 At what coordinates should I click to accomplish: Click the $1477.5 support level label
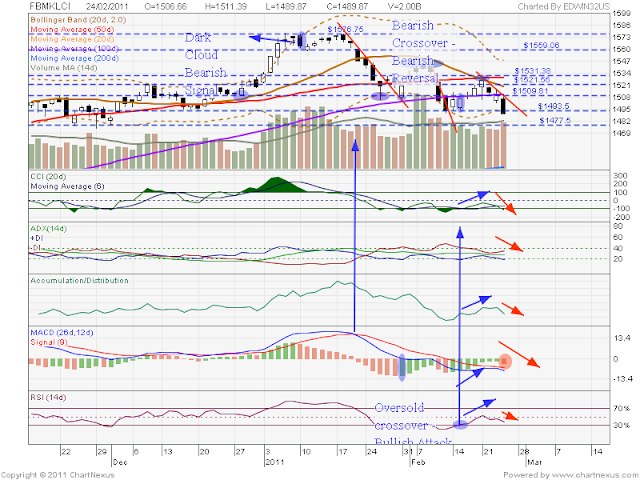tap(555, 121)
